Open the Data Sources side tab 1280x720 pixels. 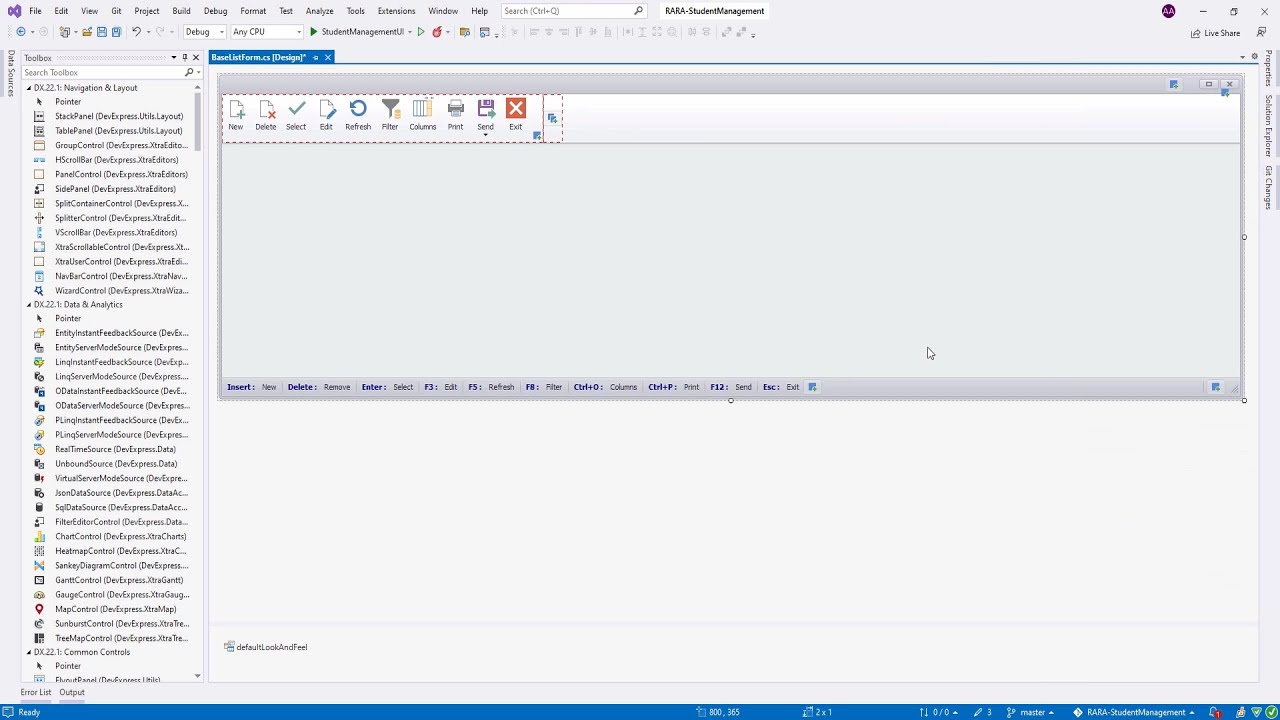[x=11, y=73]
